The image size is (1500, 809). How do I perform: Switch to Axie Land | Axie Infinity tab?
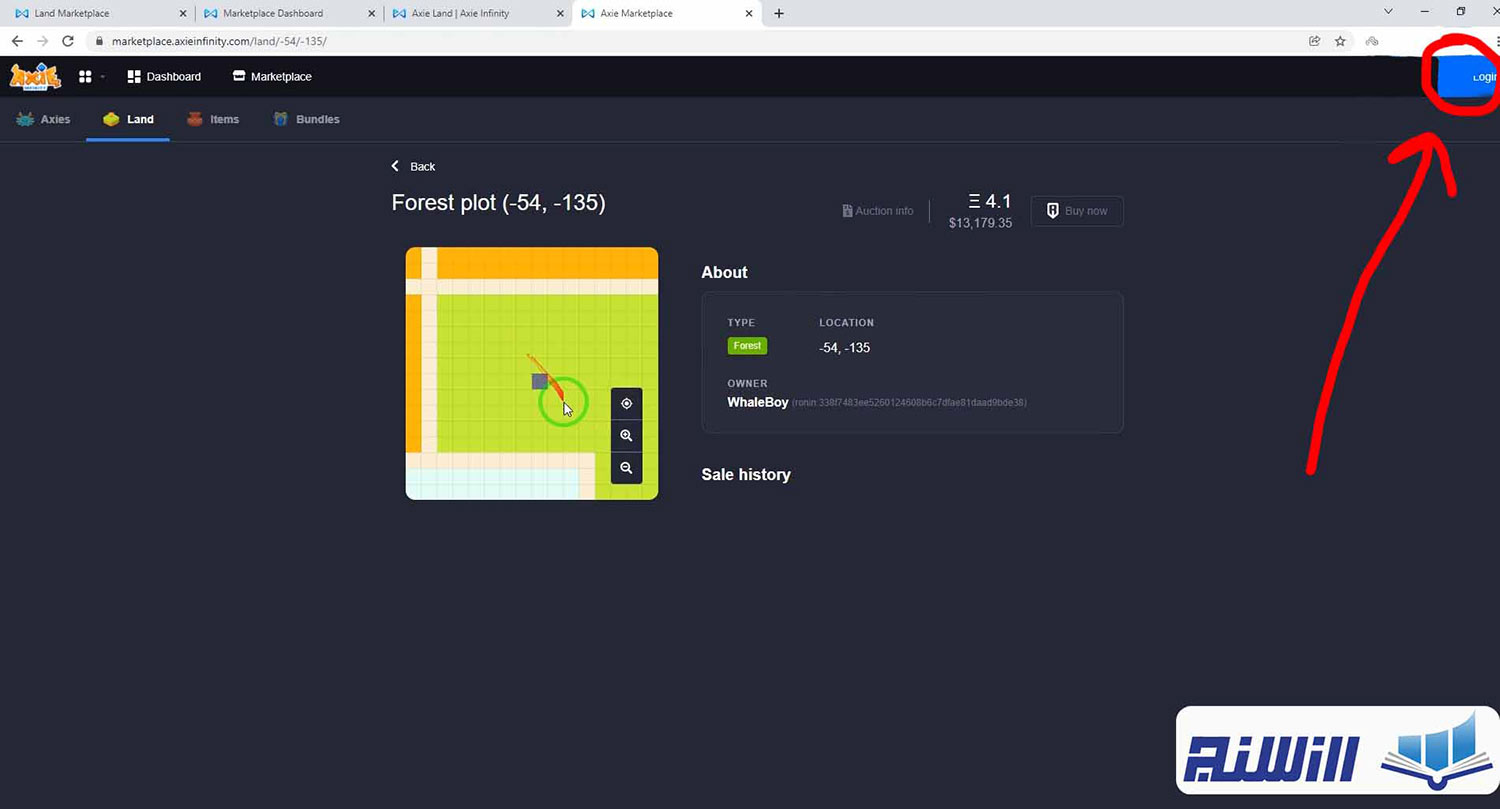click(x=477, y=14)
